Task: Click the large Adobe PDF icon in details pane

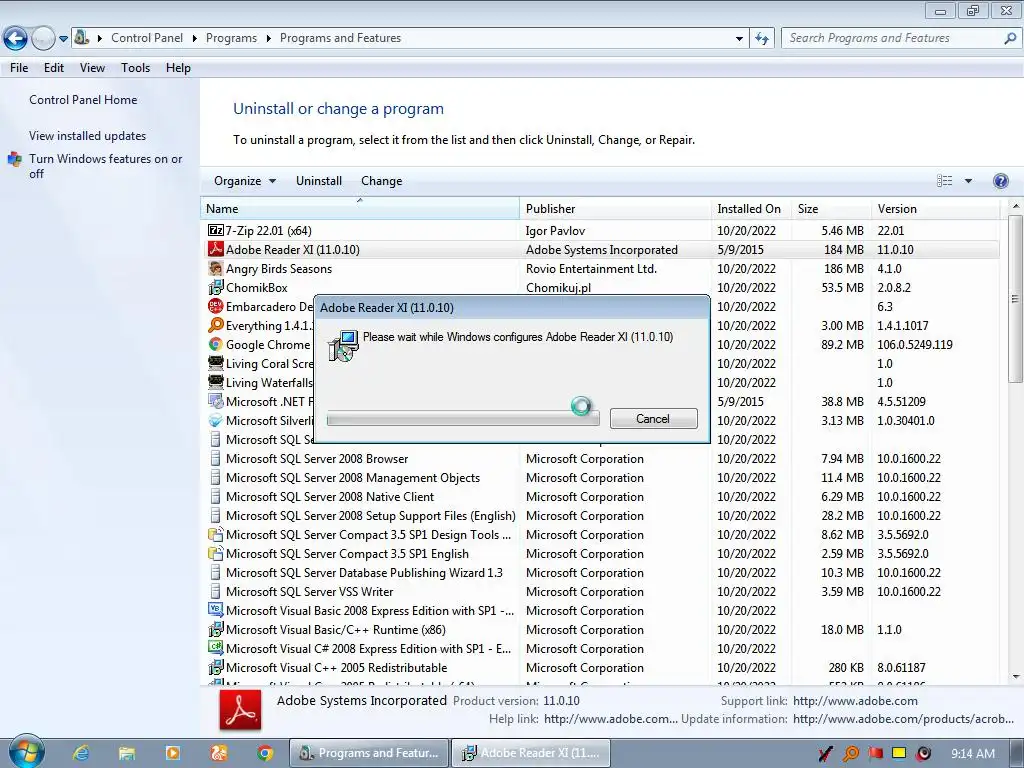Action: pyautogui.click(x=240, y=711)
